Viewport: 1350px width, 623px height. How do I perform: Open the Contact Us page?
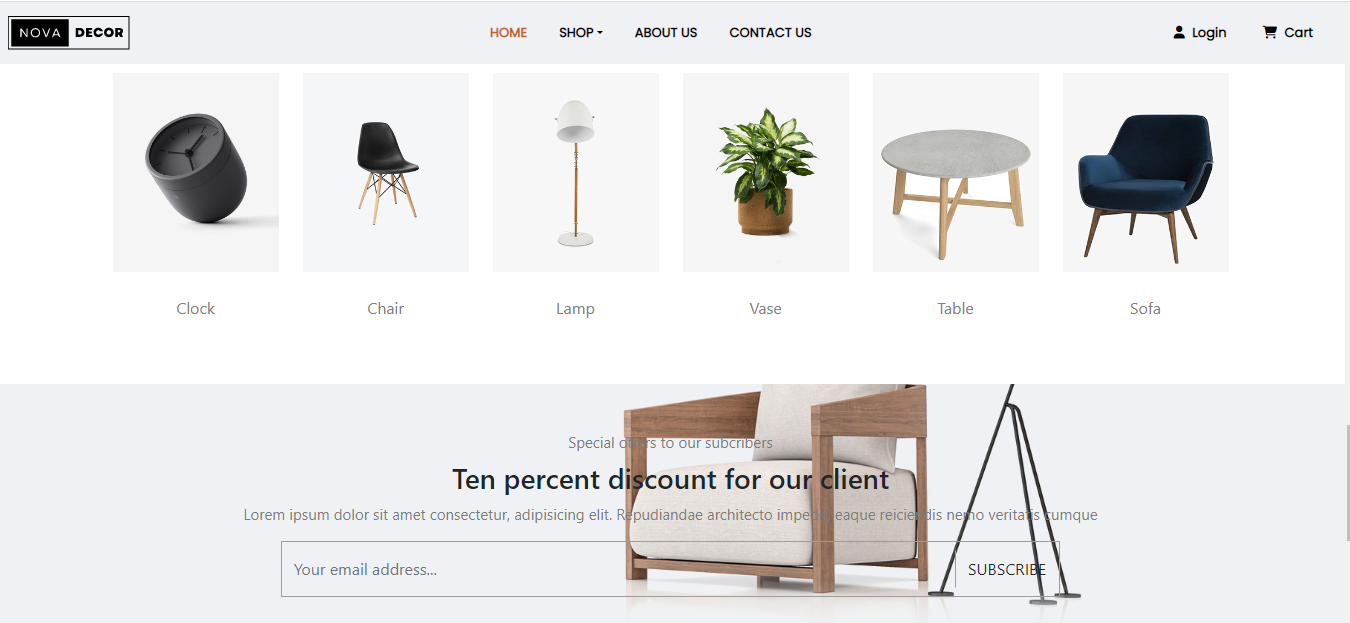tap(770, 33)
